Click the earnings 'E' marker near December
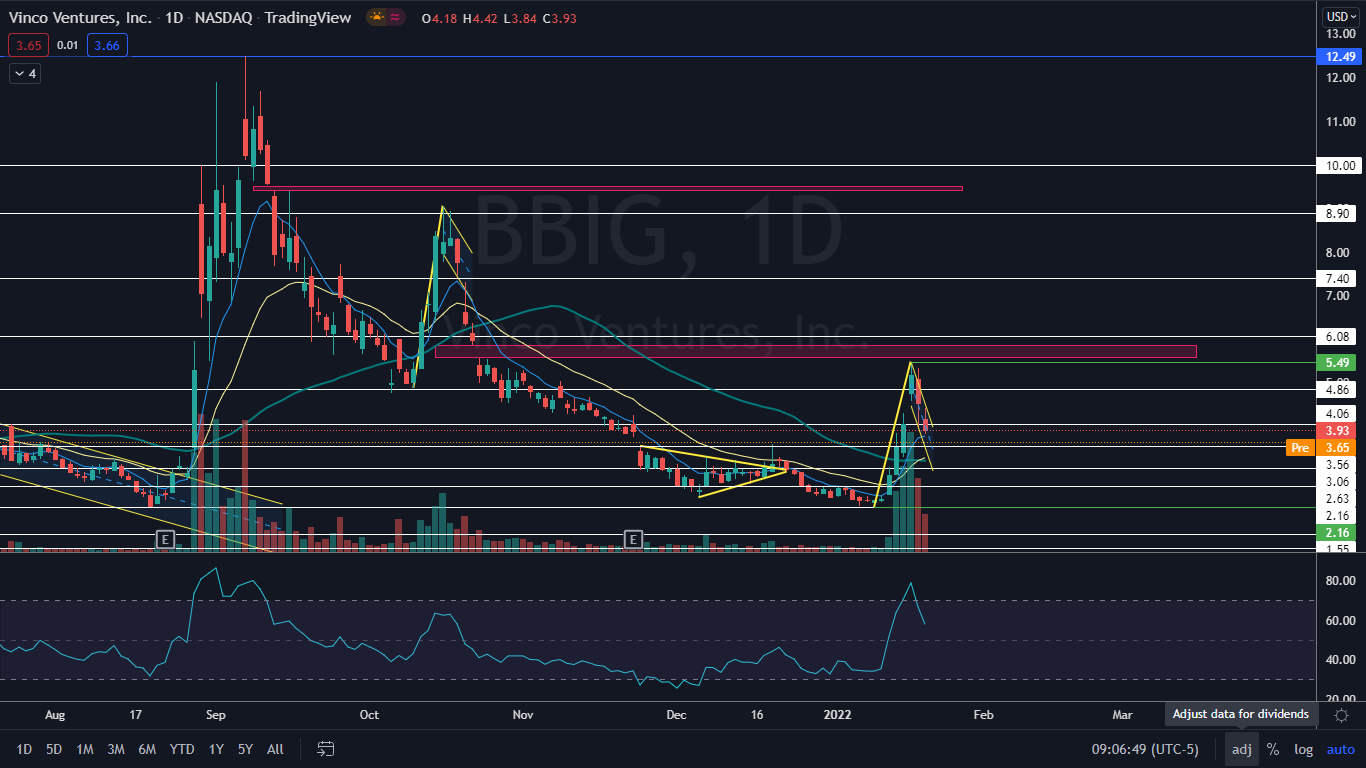 pyautogui.click(x=633, y=539)
